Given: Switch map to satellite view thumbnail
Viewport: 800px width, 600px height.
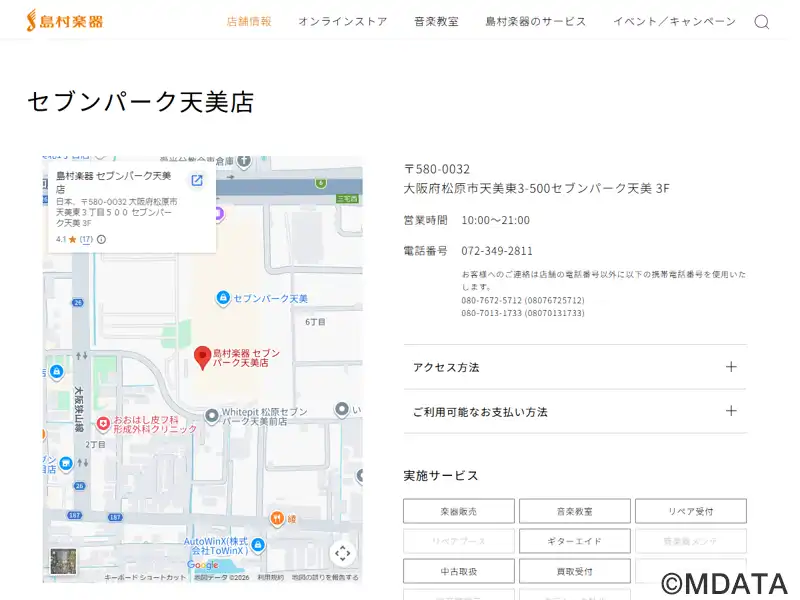Looking at the screenshot, I should click(x=63, y=562).
